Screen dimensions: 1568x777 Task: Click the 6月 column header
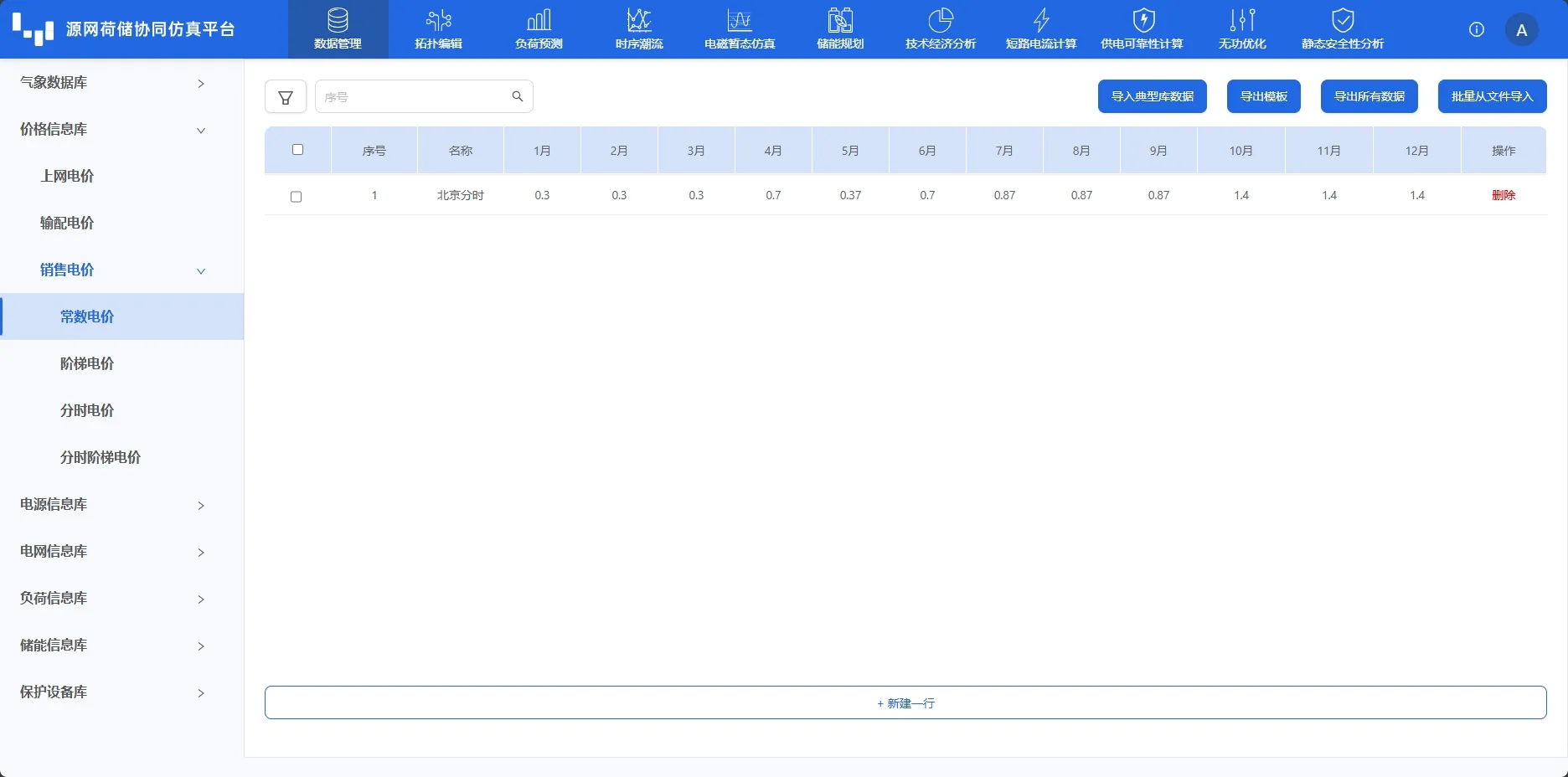click(927, 151)
